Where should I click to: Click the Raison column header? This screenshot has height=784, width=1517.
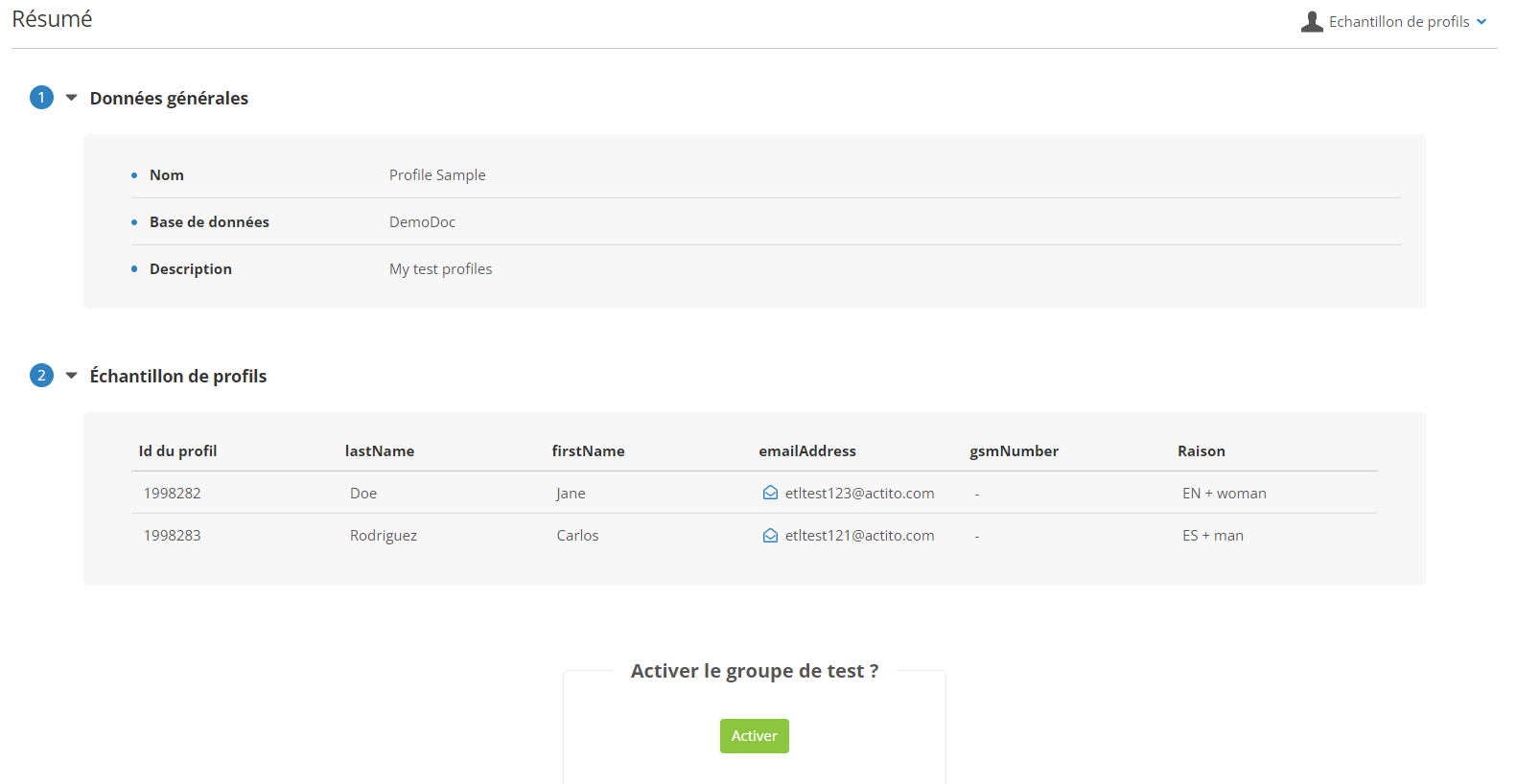[1202, 451]
